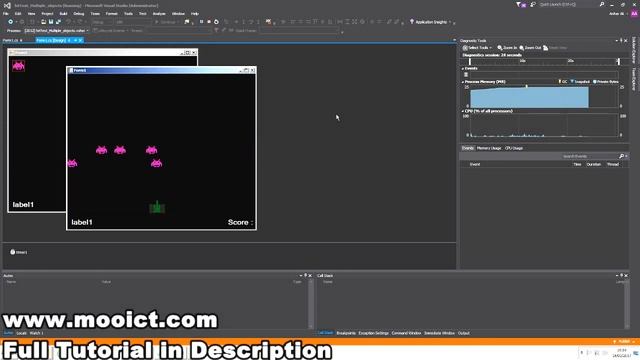The height and width of the screenshot is (360, 640).
Task: Select the Form1.cs [Design] tab
Action: 51,40
